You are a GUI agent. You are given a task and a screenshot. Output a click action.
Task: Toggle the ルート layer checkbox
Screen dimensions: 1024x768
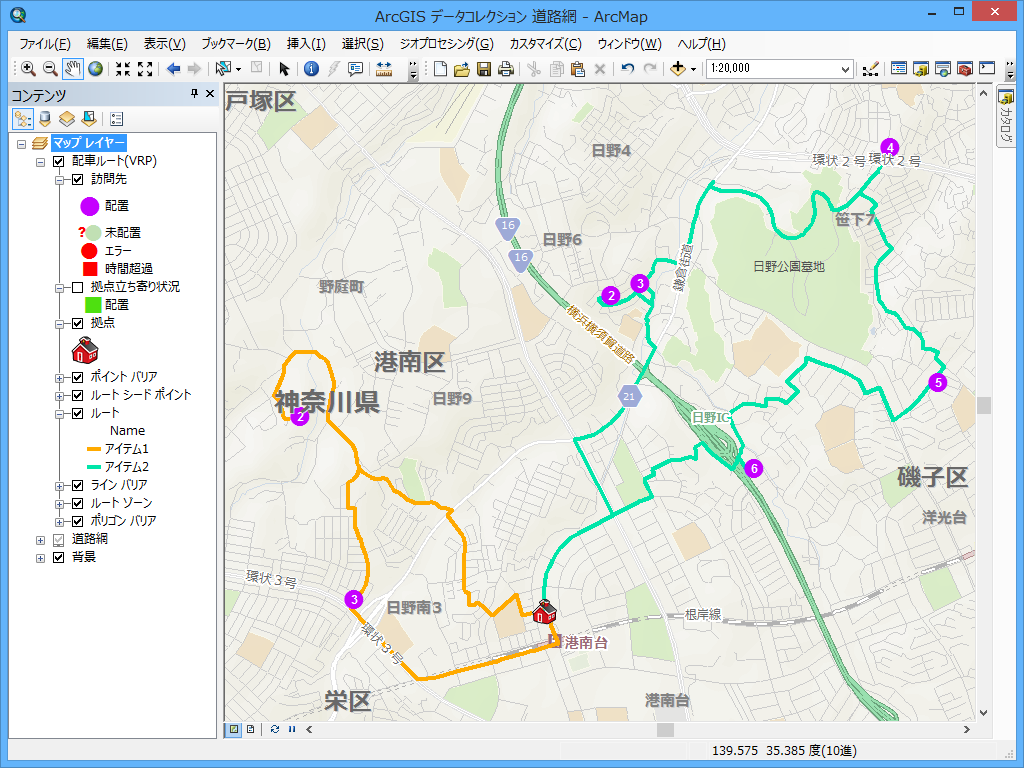[x=77, y=413]
